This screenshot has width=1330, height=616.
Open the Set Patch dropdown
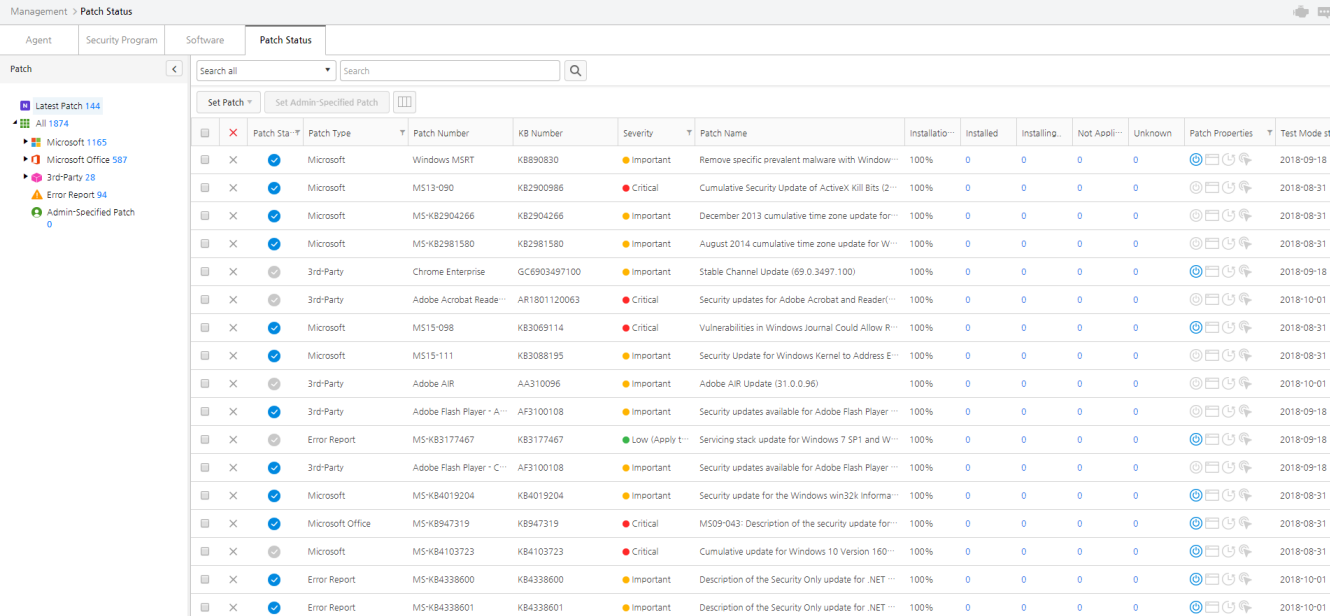(229, 102)
